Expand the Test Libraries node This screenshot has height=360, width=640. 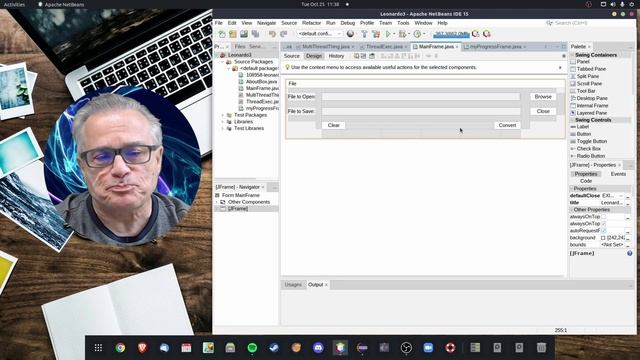[x=223, y=128]
